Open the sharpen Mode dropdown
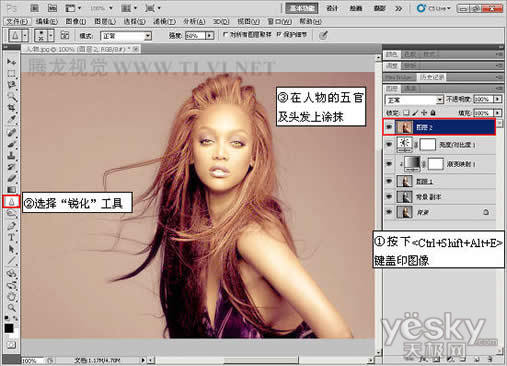The width and height of the screenshot is (507, 366). click(x=126, y=36)
